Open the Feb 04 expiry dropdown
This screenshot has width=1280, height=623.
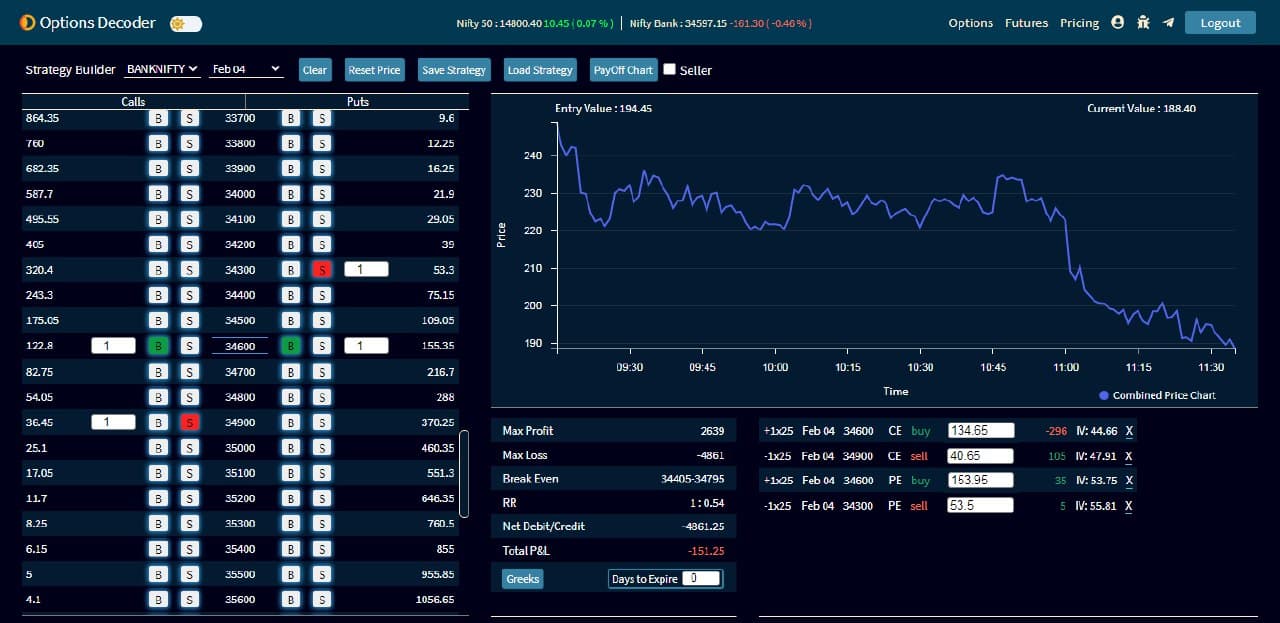(247, 69)
